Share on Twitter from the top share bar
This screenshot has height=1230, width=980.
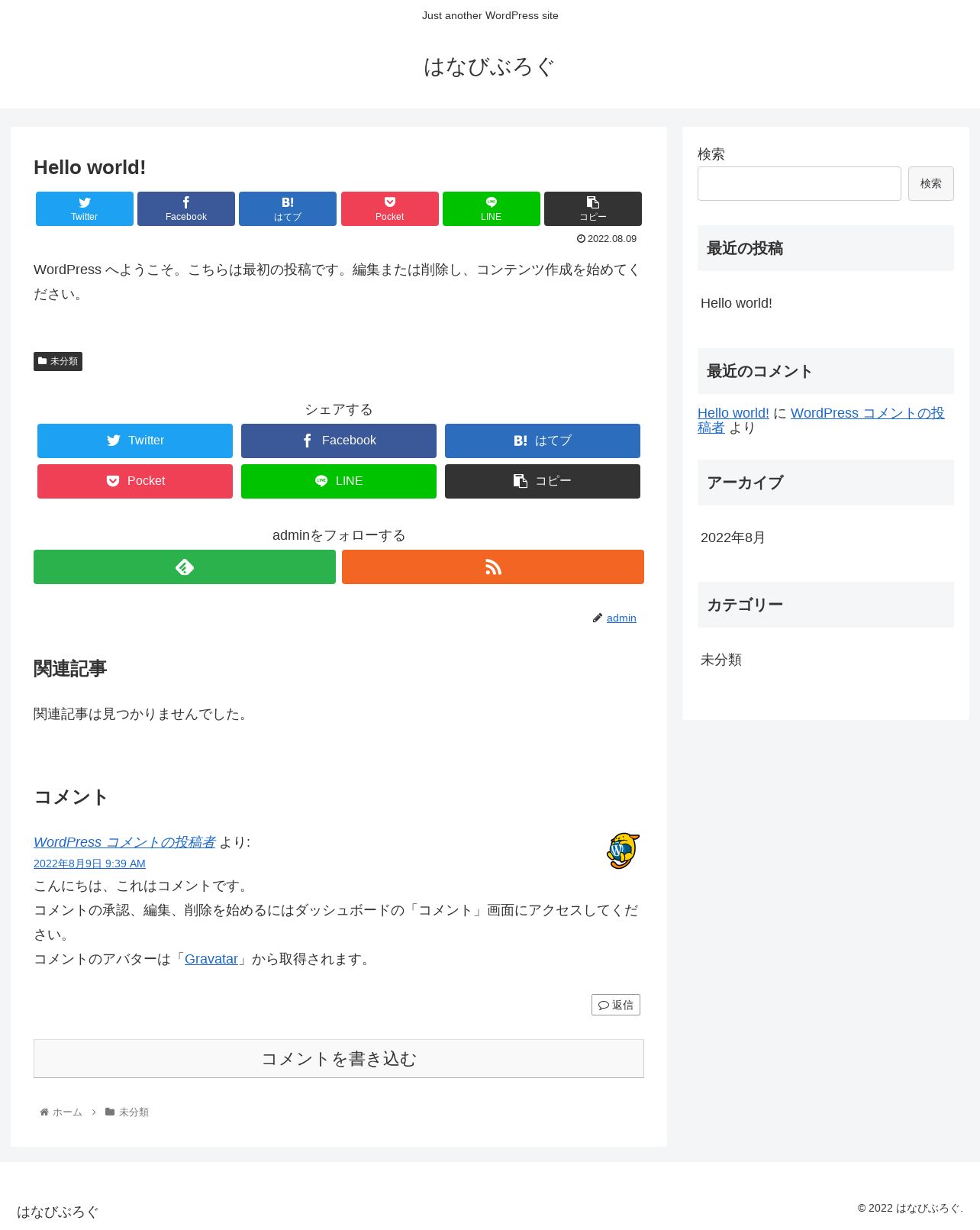coord(85,208)
